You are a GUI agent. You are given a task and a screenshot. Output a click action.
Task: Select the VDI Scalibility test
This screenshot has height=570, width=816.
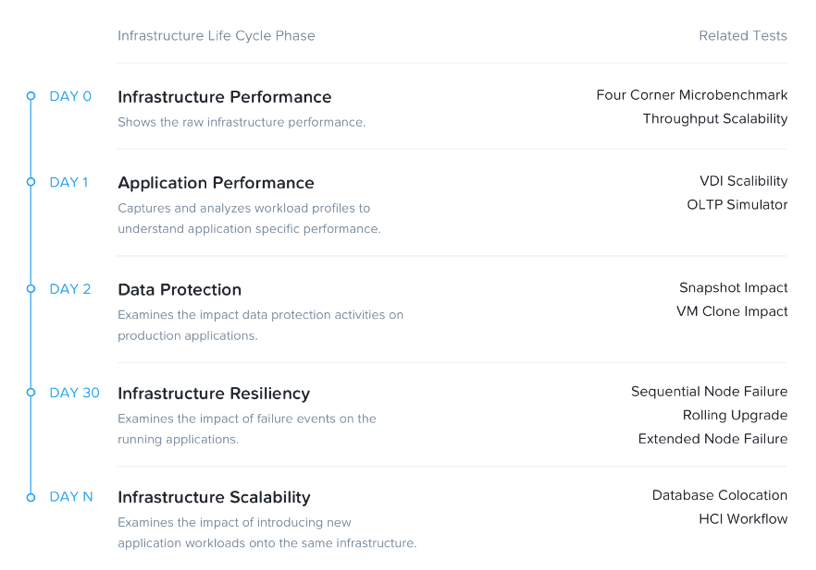pos(743,181)
